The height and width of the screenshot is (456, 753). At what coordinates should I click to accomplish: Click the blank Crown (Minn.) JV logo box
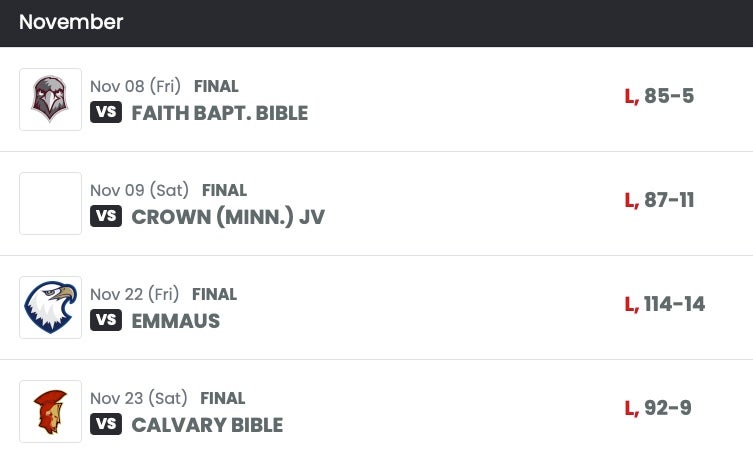[50, 203]
